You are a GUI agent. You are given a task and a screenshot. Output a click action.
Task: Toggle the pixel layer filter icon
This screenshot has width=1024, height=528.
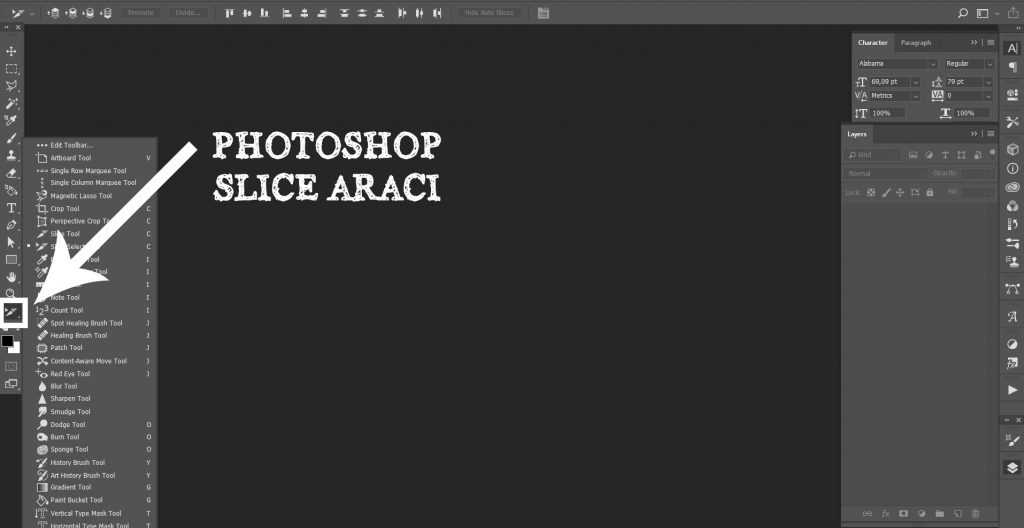pos(913,155)
